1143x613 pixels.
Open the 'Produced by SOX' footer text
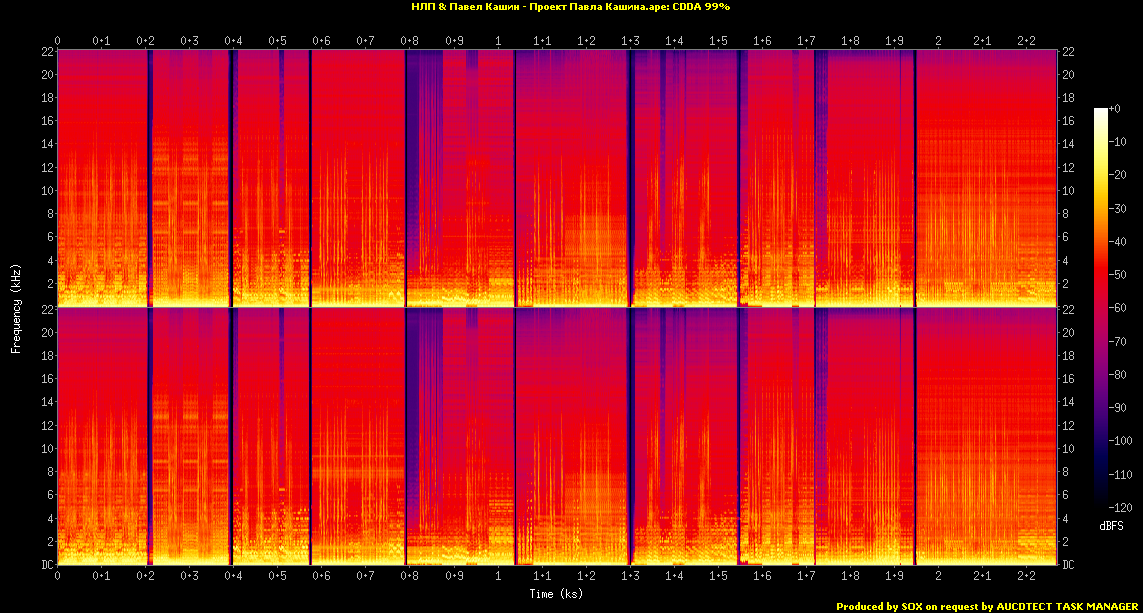(986, 606)
